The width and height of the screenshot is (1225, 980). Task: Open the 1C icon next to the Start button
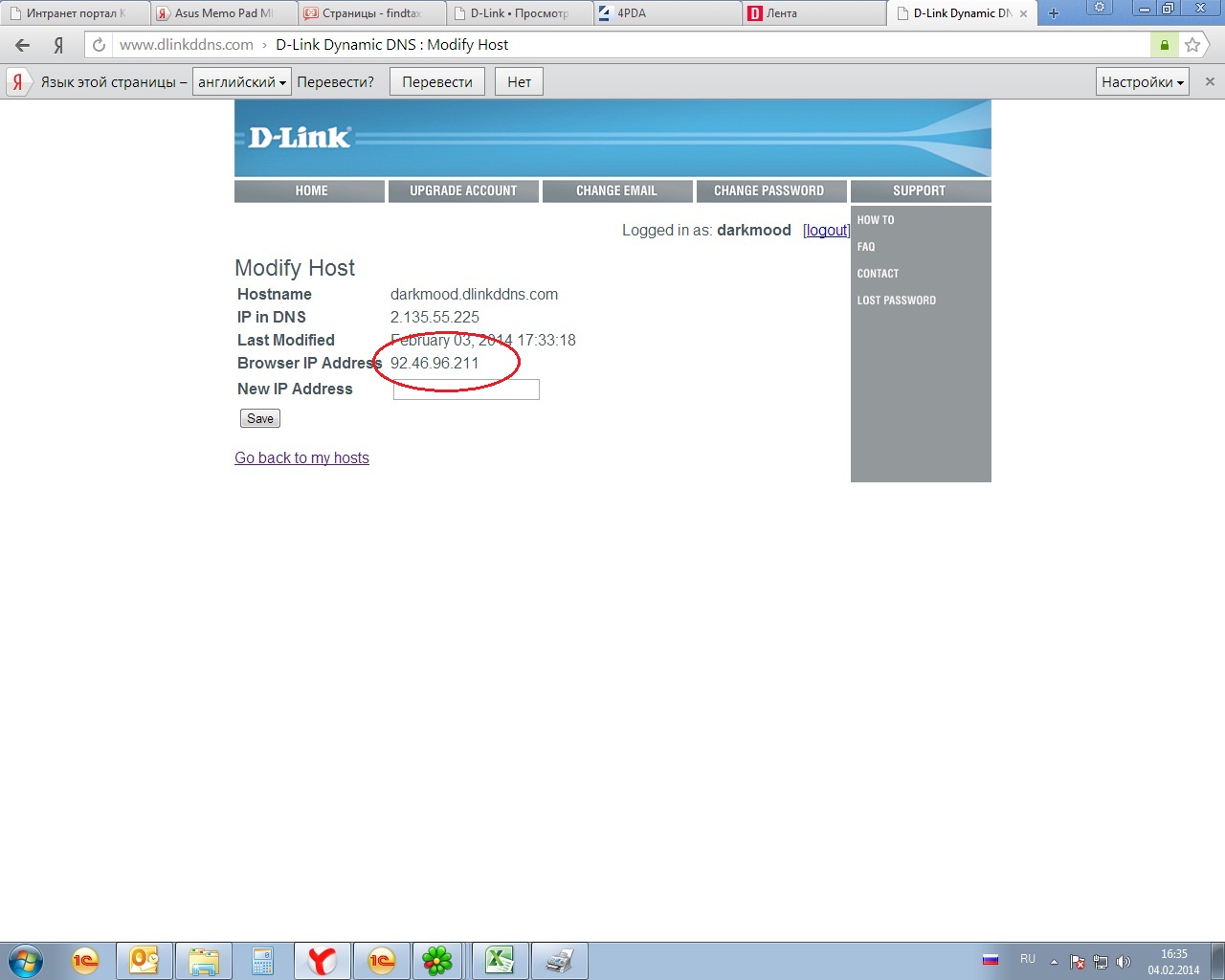[x=85, y=961]
